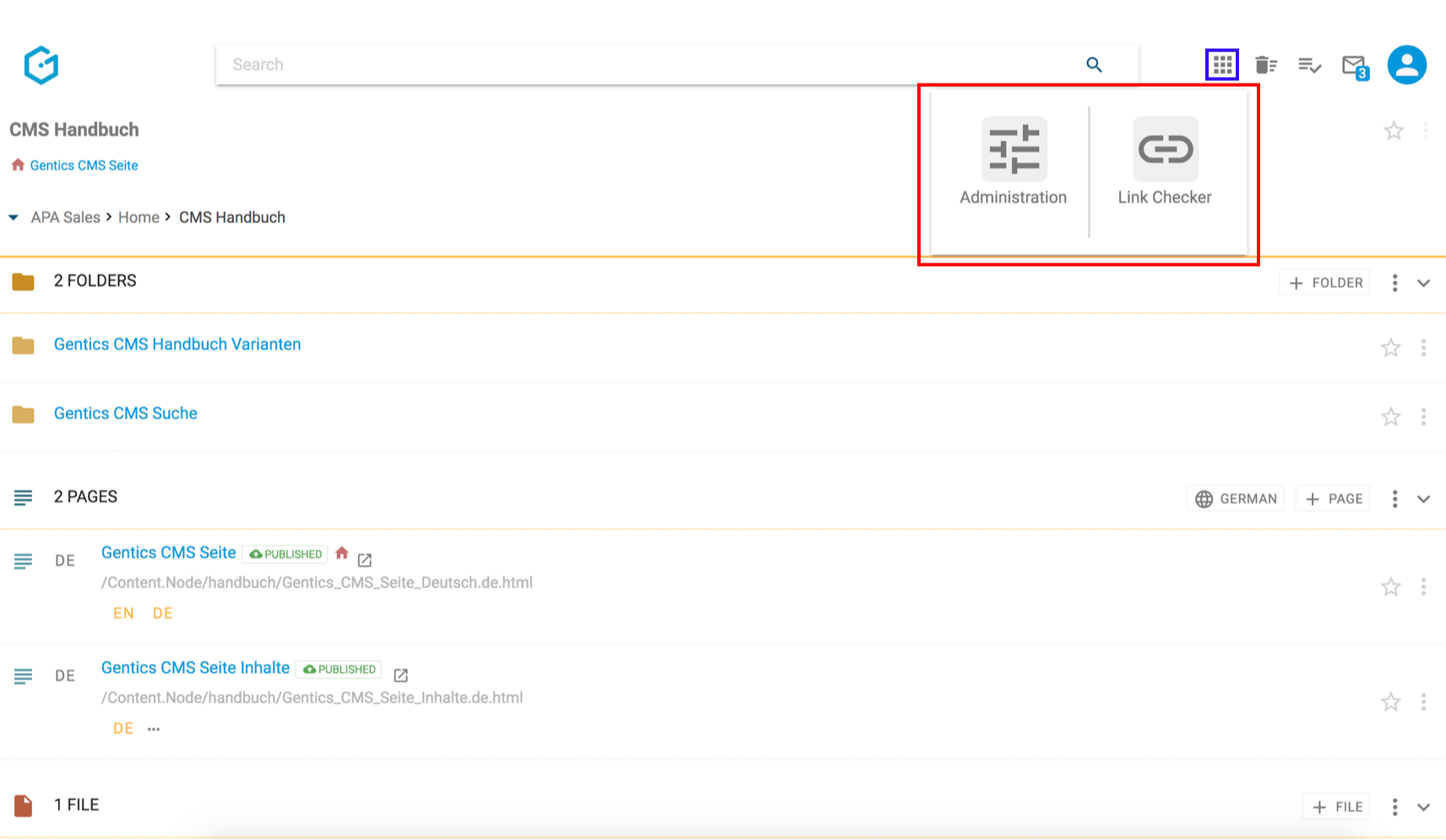This screenshot has width=1446, height=840.
Task: Expand the node selector arrow beside APA Sales
Action: pyautogui.click(x=14, y=218)
